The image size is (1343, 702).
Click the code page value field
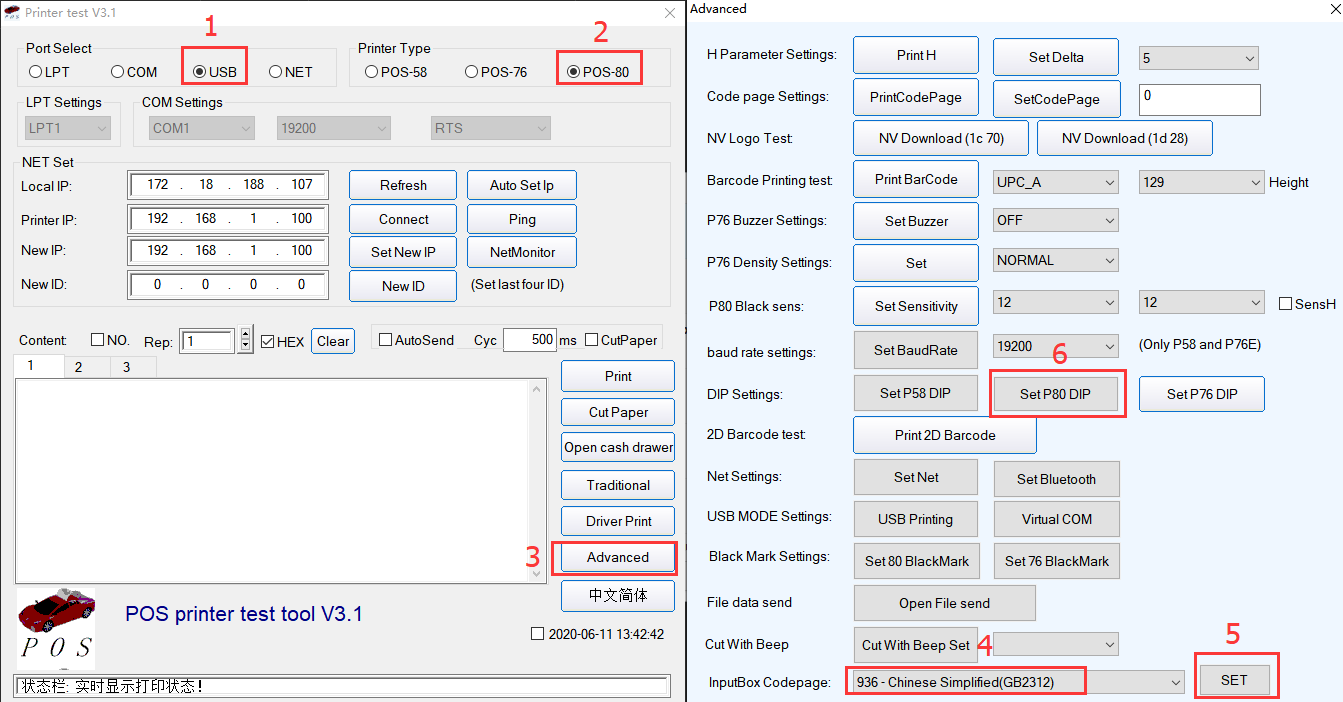click(1200, 99)
